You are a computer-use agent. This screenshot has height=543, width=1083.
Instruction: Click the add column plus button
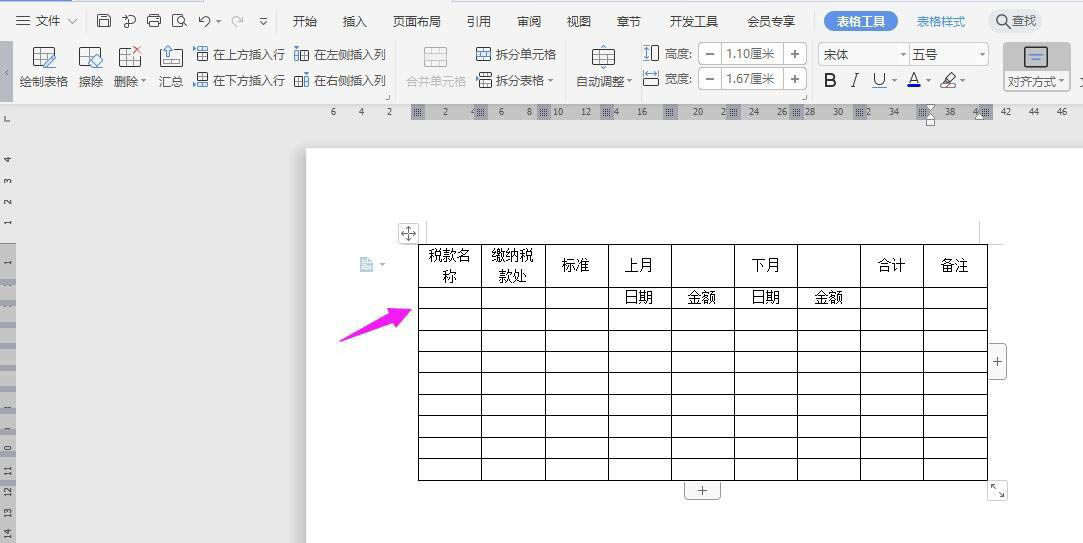997,361
